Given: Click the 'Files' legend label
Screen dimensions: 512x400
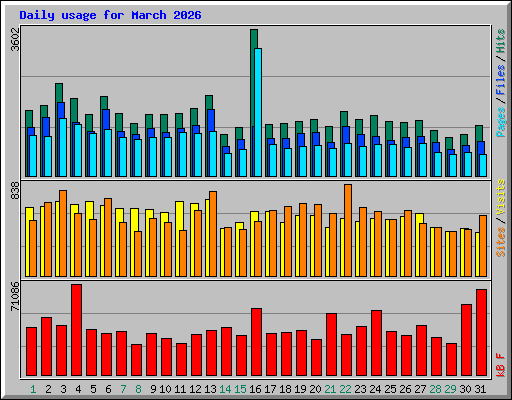Looking at the screenshot, I should tap(501, 80).
